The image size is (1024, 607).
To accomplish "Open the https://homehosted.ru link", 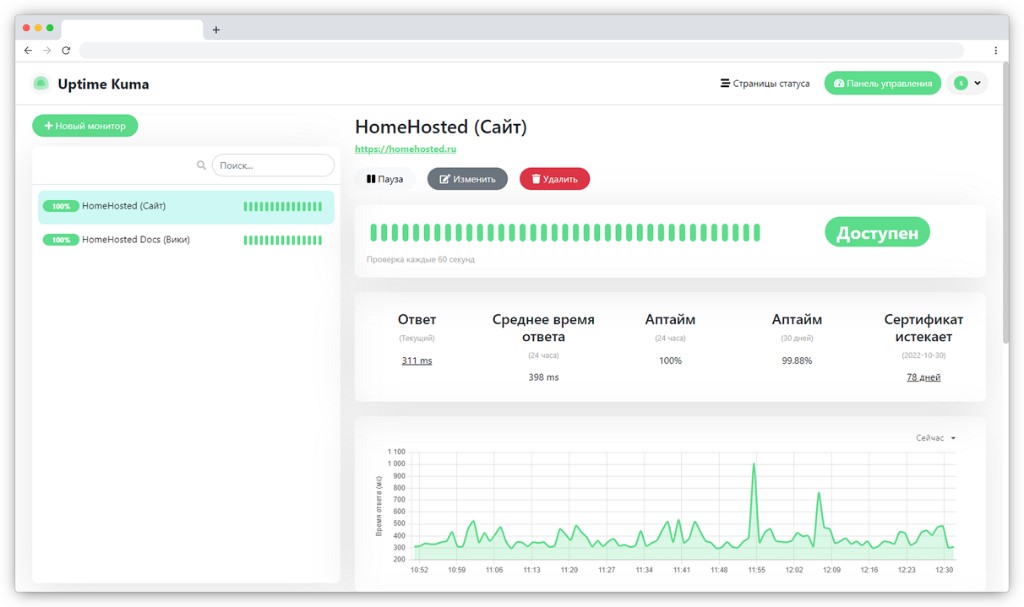I will (406, 149).
